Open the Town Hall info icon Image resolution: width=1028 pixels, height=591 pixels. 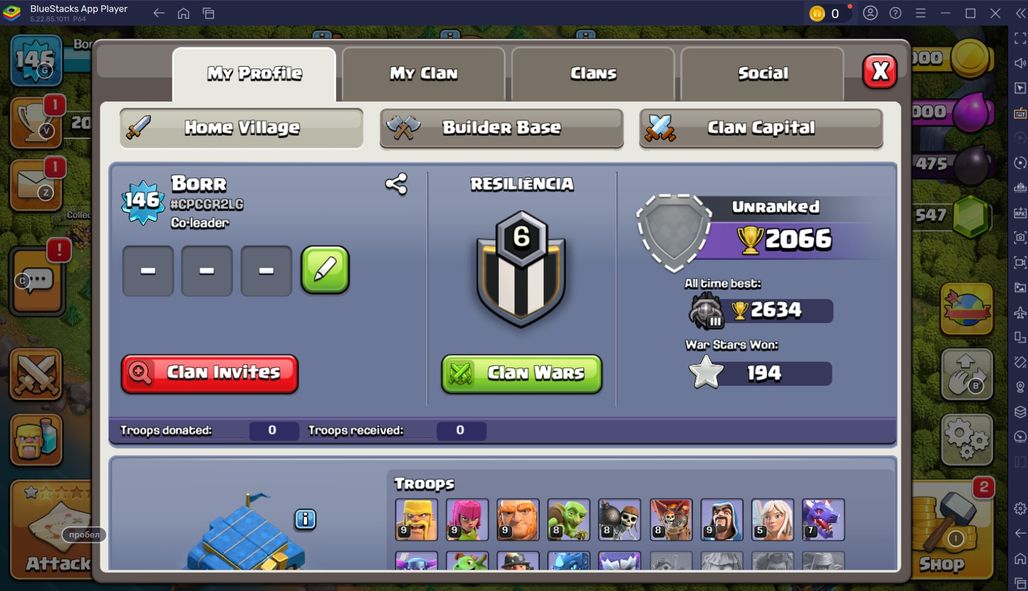click(x=305, y=519)
